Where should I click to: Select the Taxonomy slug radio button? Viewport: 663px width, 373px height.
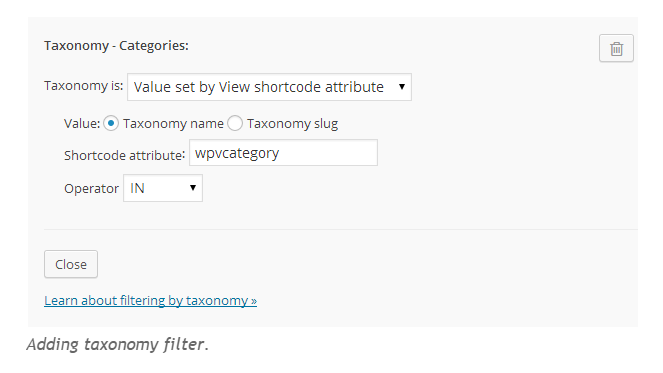(x=235, y=123)
